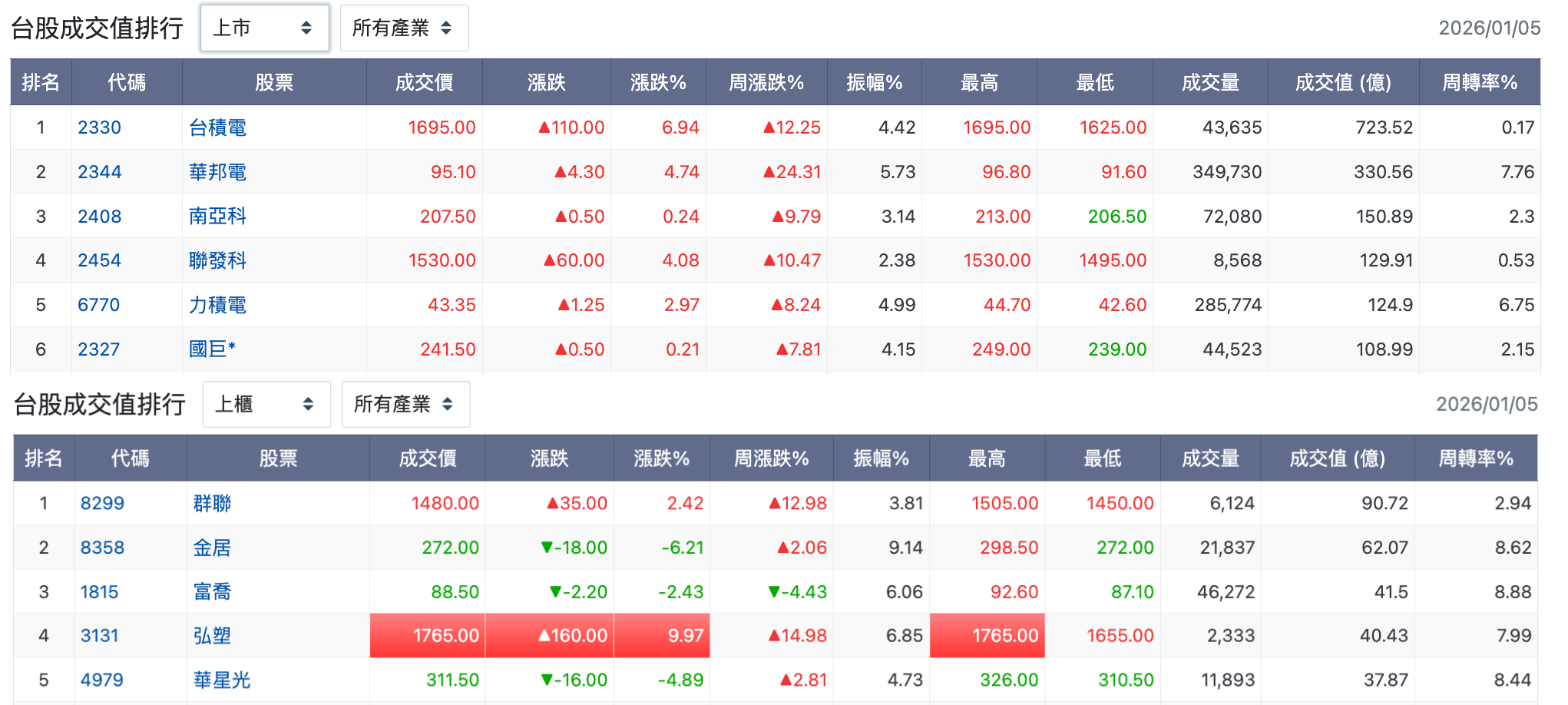The width and height of the screenshot is (1568, 705).
Task: Open stock code link 2454
Action: point(100,260)
